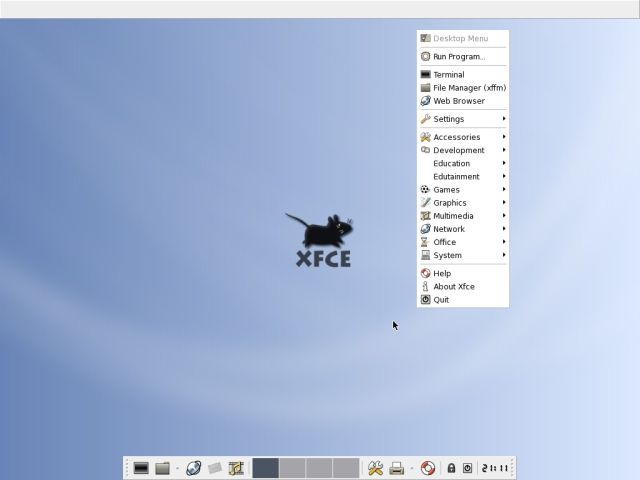The width and height of the screenshot is (640, 480).
Task: Expand the Network submenu
Action: click(463, 229)
